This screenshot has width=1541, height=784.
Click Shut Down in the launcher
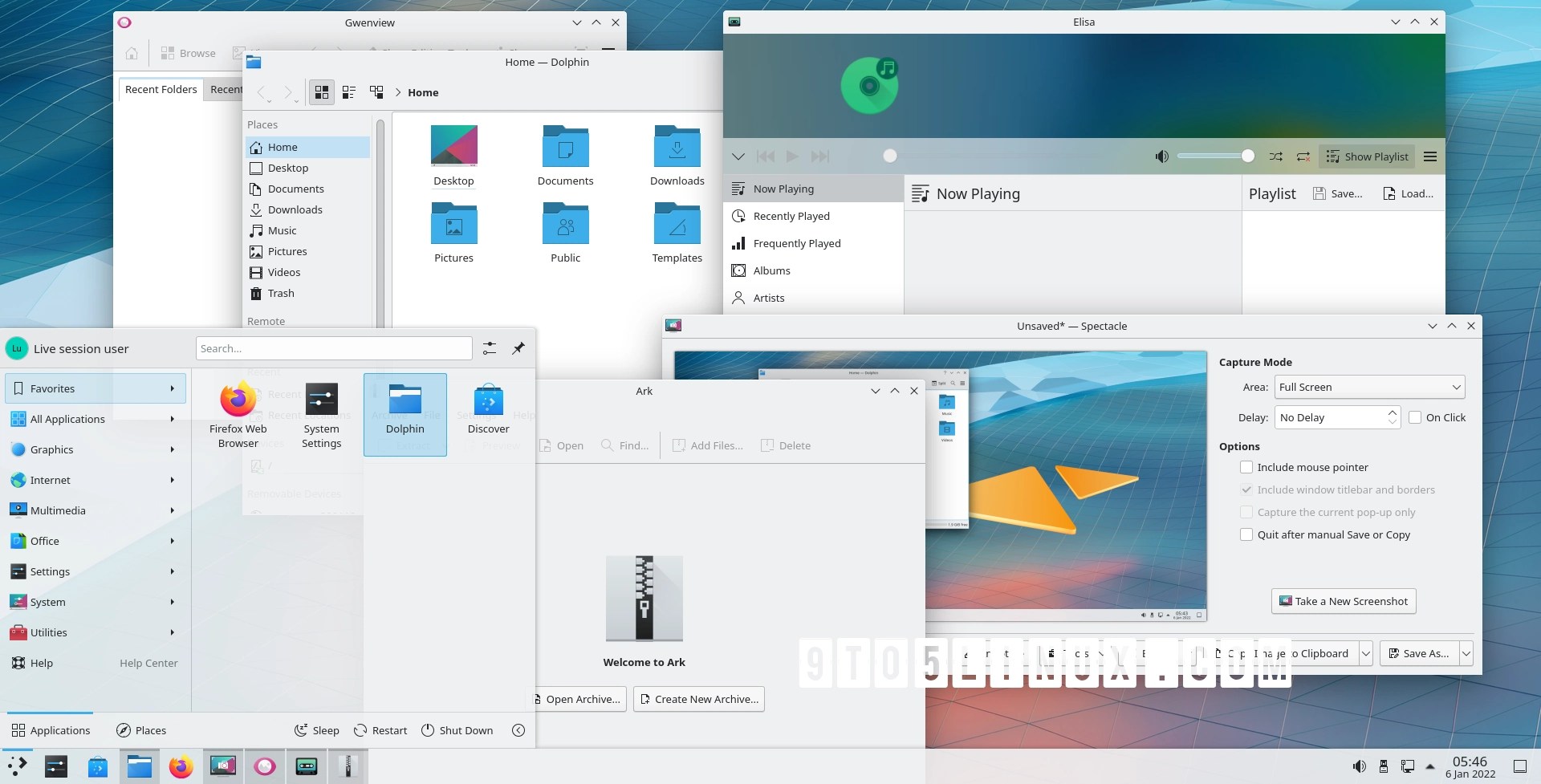tap(457, 730)
